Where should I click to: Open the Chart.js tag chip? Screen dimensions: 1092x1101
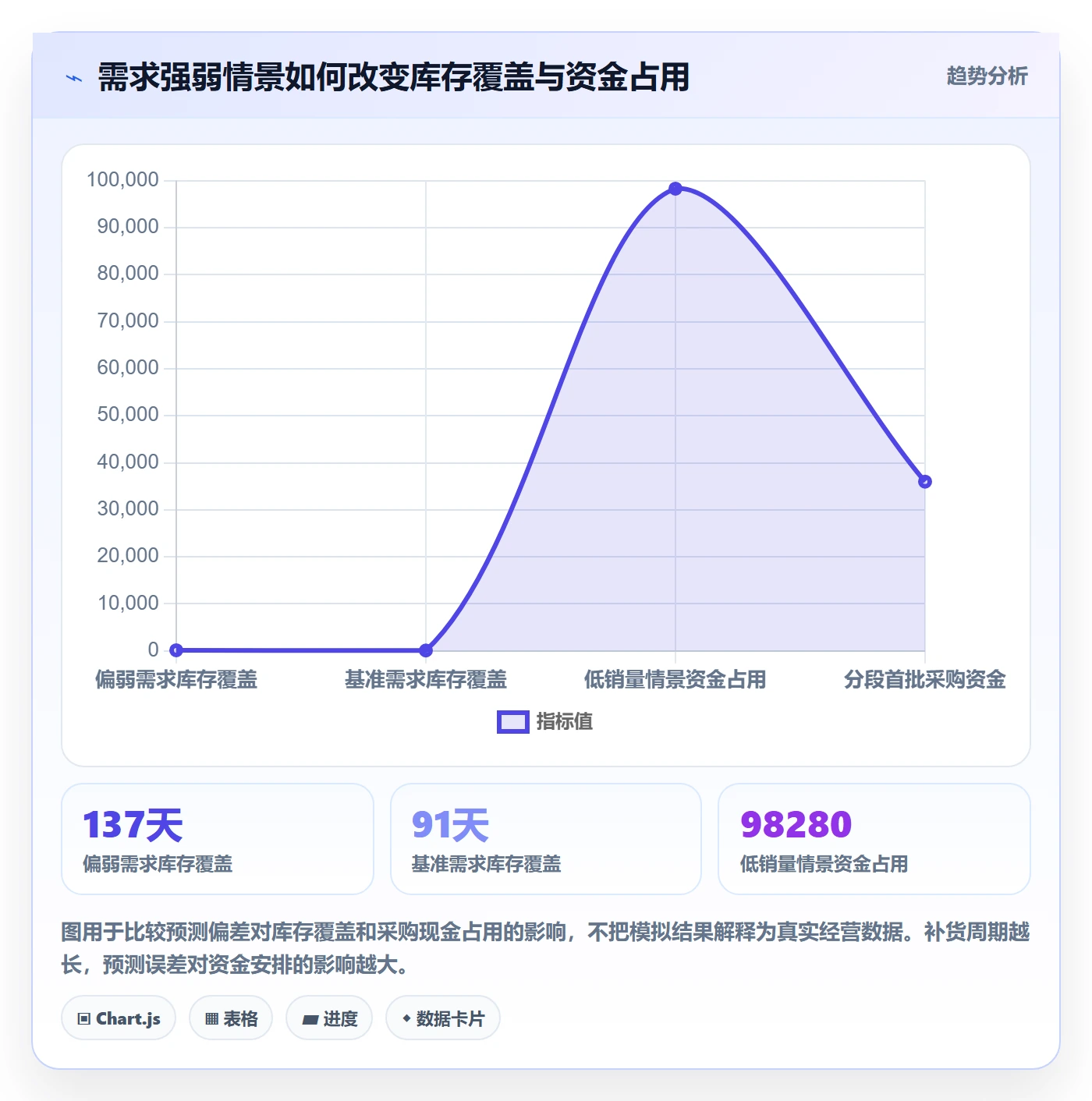[119, 1018]
